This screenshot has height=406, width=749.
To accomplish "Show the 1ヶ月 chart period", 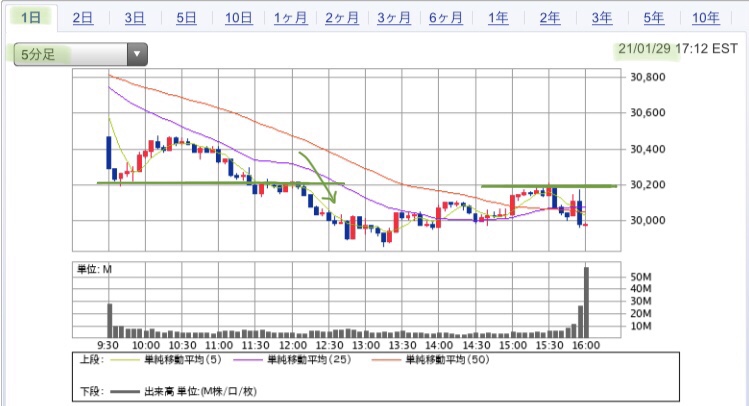I will [x=290, y=18].
